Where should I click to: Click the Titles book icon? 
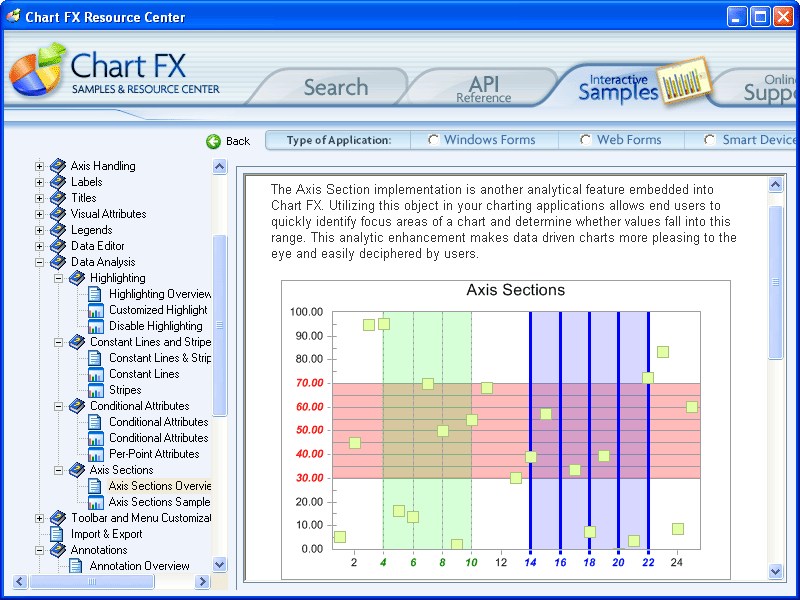[x=58, y=198]
